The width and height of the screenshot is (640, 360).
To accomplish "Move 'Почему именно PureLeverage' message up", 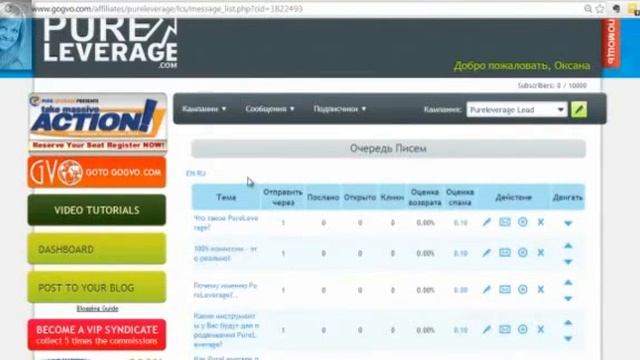I will [x=568, y=282].
